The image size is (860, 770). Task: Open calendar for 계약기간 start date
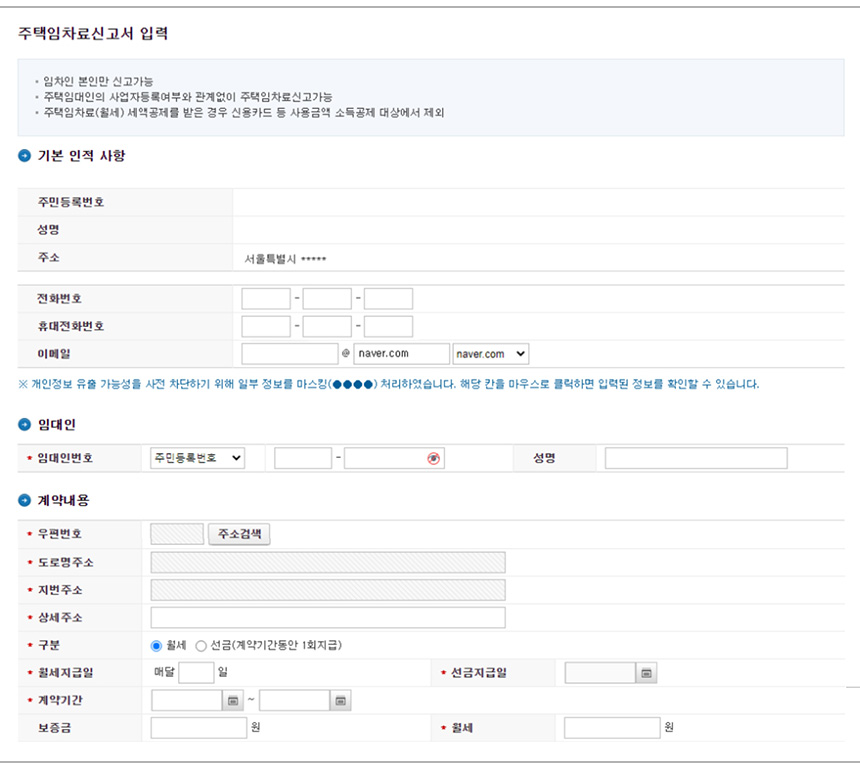pos(235,698)
